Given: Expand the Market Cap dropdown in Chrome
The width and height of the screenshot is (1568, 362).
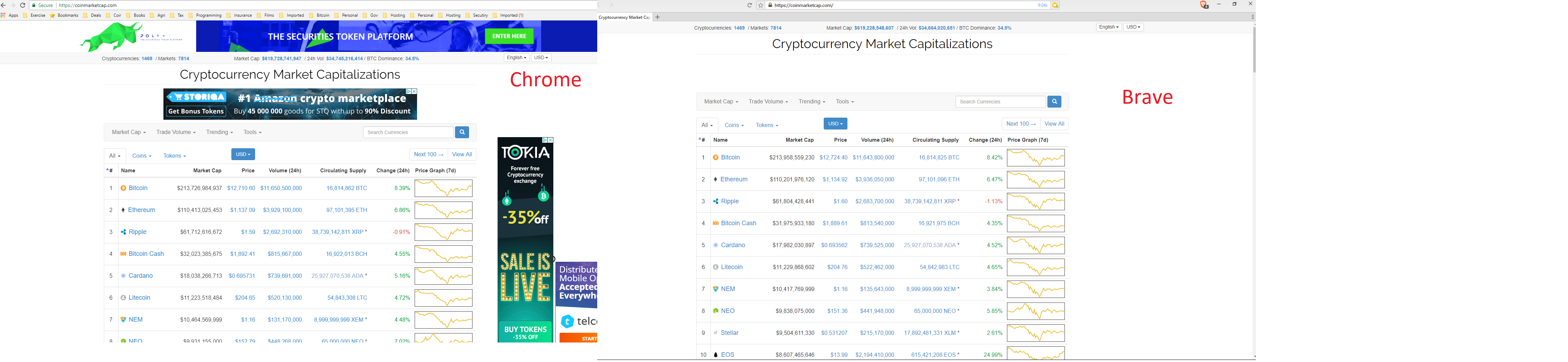Looking at the screenshot, I should click(129, 133).
